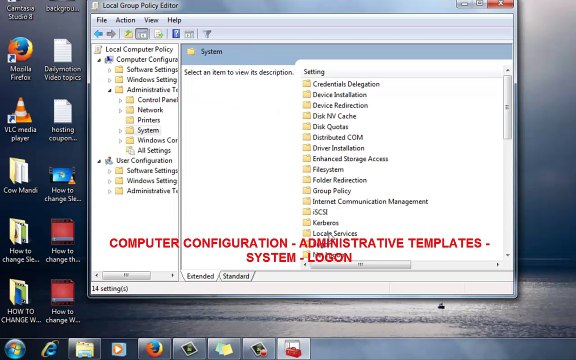Click the settings list horizontal scrollbar thumb
Viewport: 576px width, 360px height.
[x=360, y=264]
